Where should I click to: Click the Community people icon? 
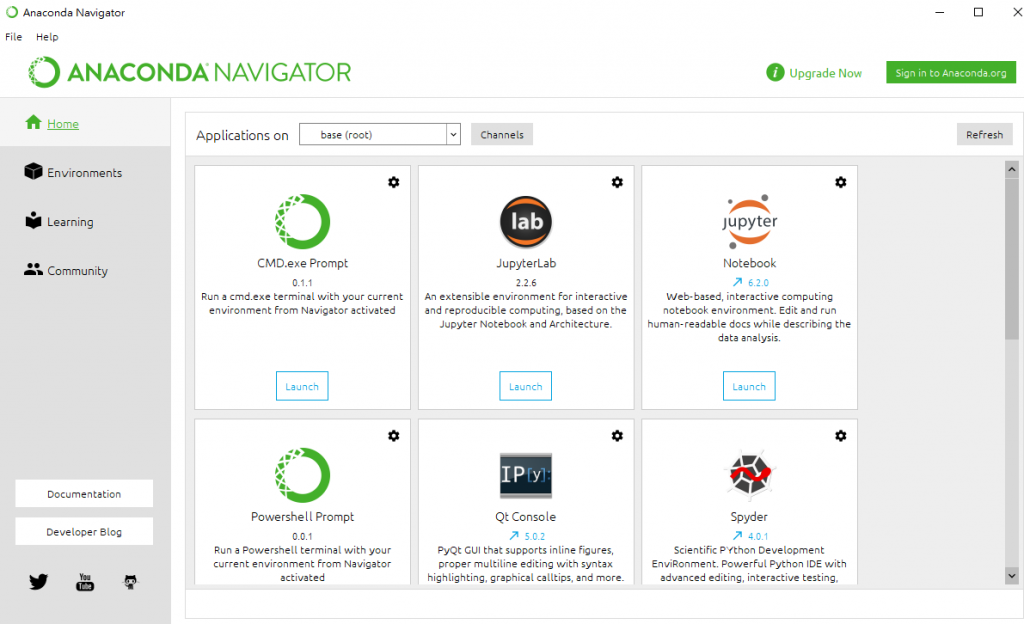click(33, 269)
